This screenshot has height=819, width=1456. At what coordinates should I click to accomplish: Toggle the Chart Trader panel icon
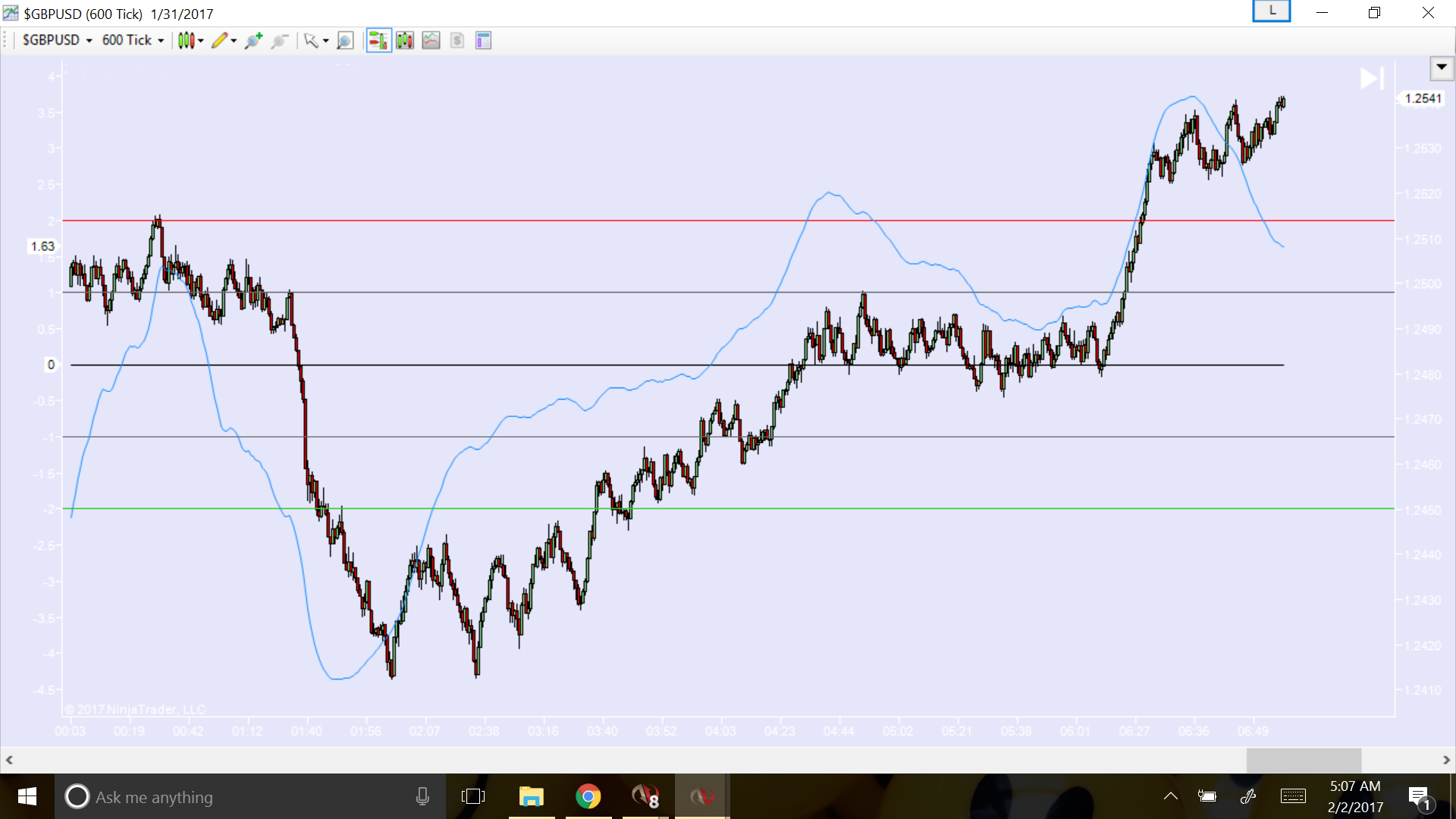click(378, 40)
